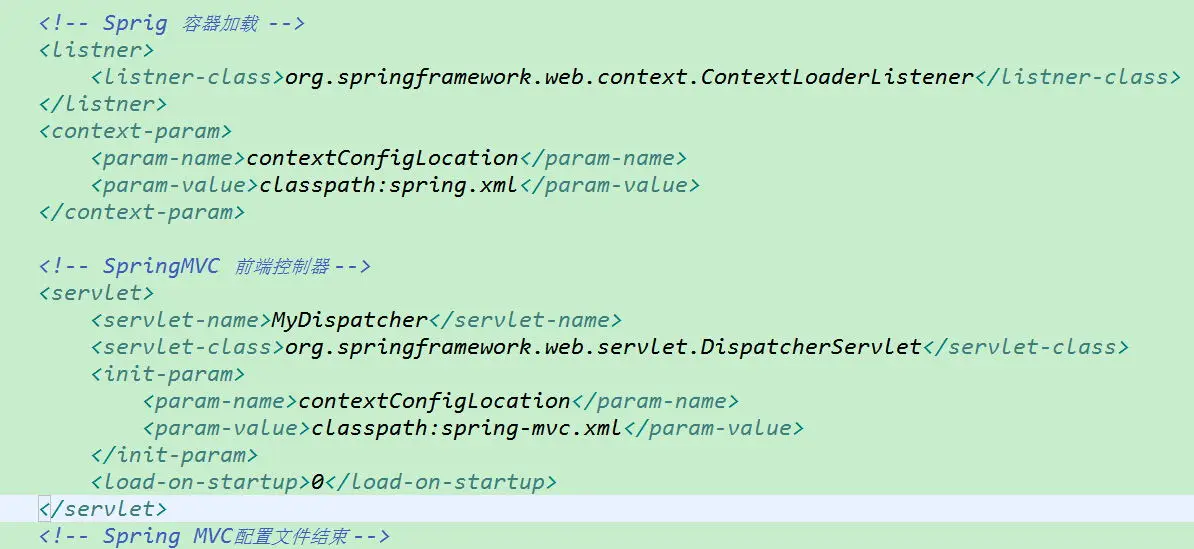Image resolution: width=1194 pixels, height=549 pixels.
Task: Click the highlighted closing </servlet> tag
Action: tap(103, 509)
